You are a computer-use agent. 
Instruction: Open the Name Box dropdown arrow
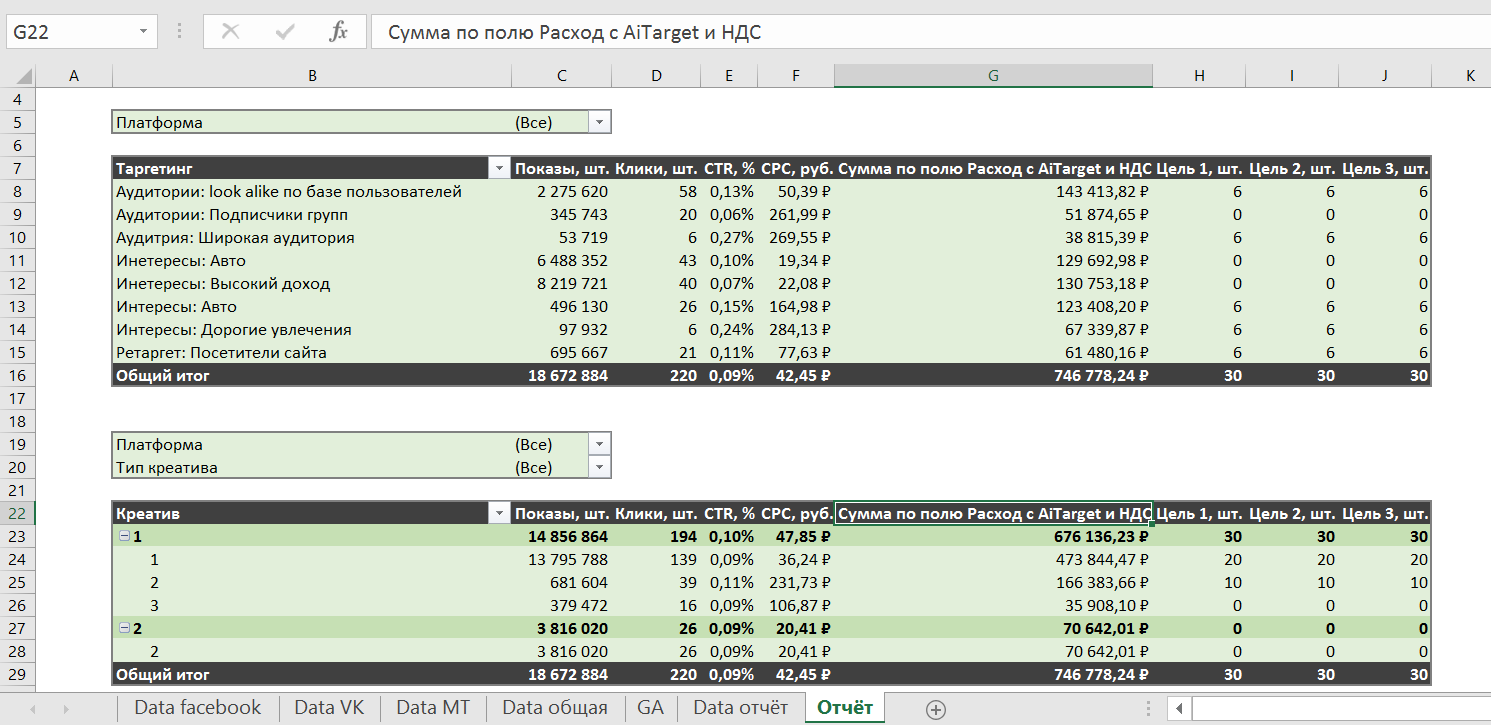(x=145, y=32)
